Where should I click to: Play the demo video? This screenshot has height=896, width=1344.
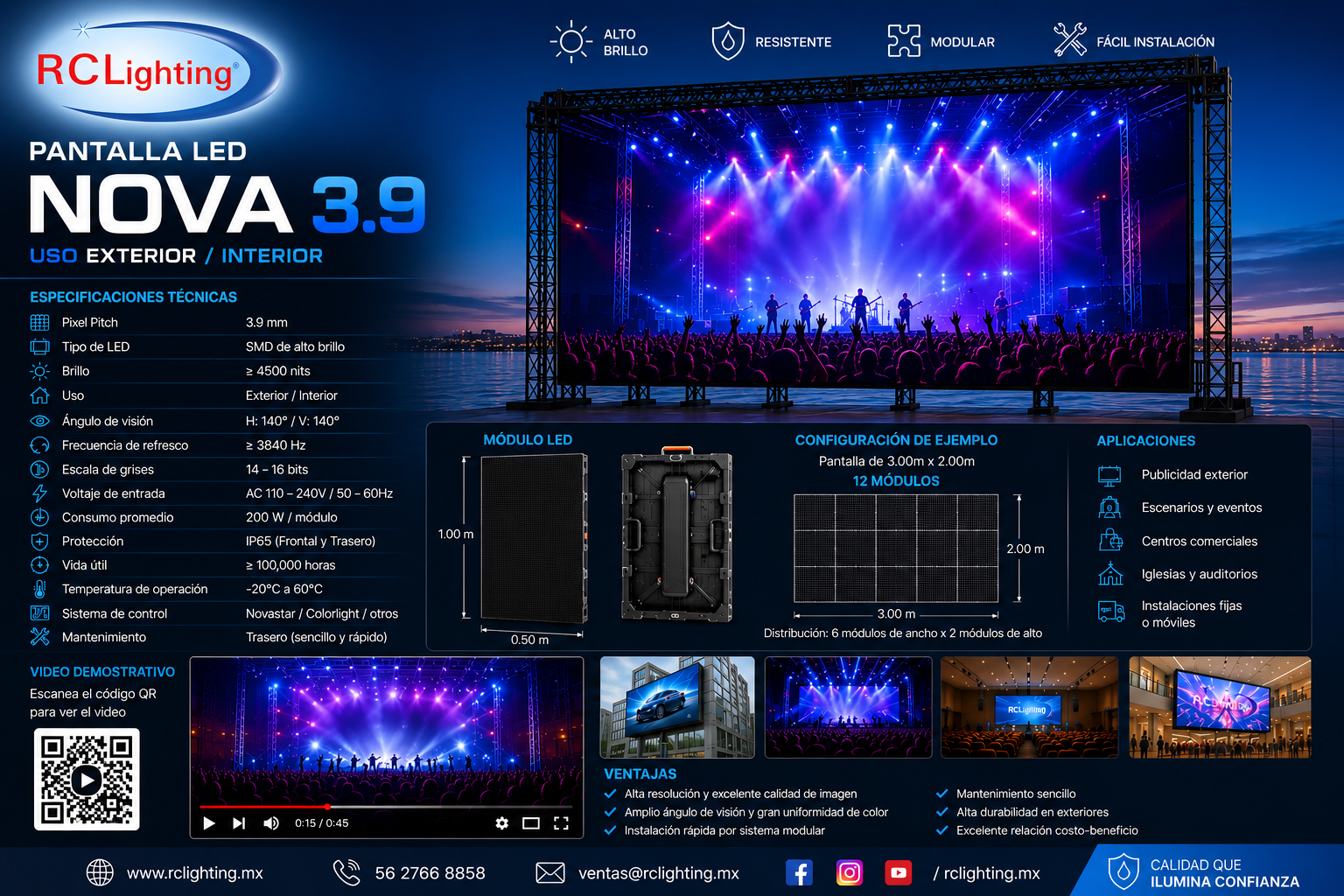tap(209, 823)
